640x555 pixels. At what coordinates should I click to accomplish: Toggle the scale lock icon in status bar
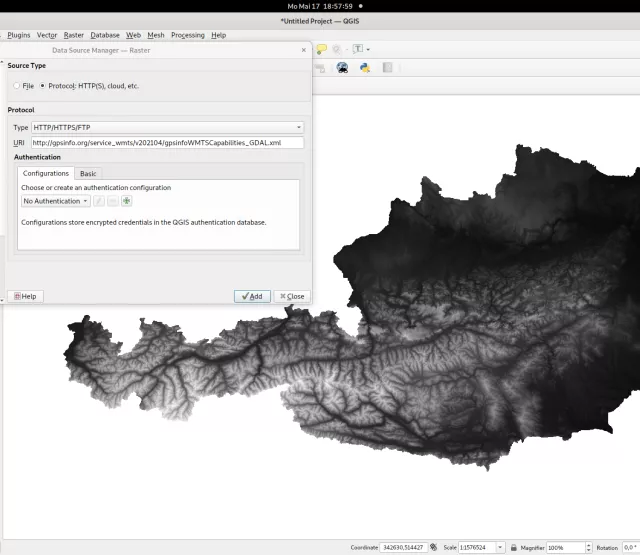click(512, 547)
